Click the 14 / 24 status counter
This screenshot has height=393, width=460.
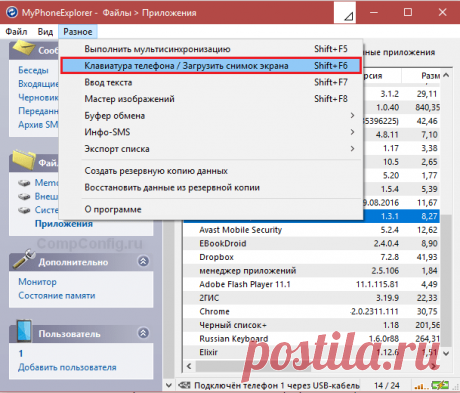click(387, 386)
